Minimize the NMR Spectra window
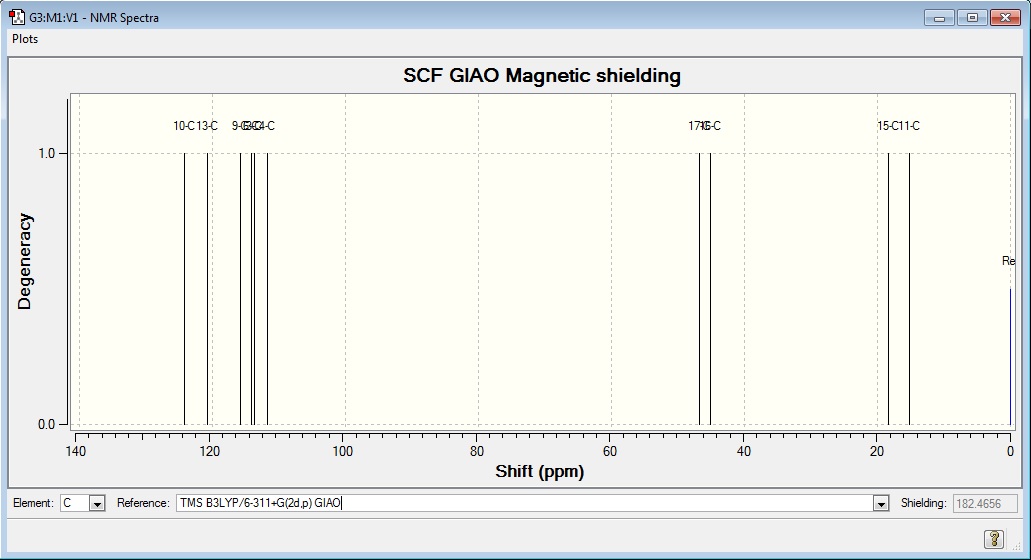The width and height of the screenshot is (1031, 560). coord(939,18)
